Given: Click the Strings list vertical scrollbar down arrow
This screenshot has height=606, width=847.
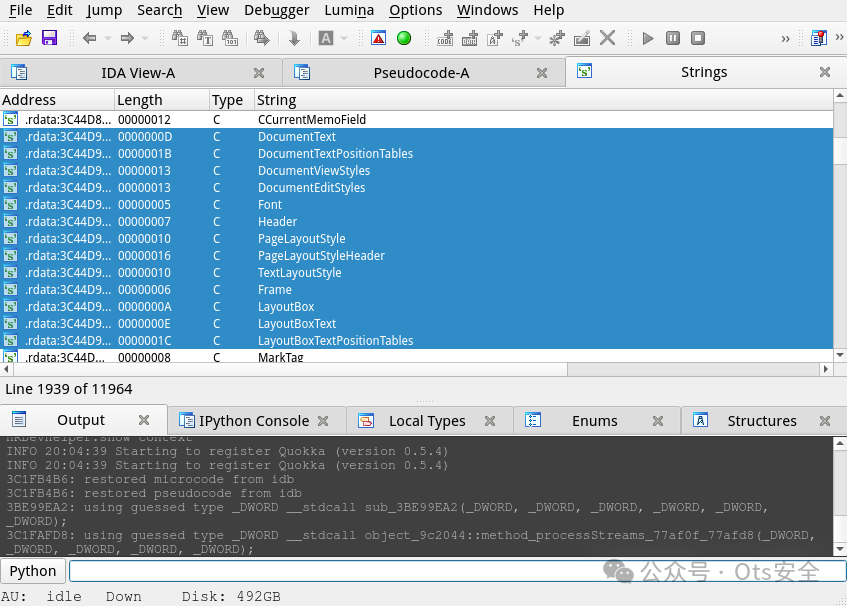Looking at the screenshot, I should (839, 355).
